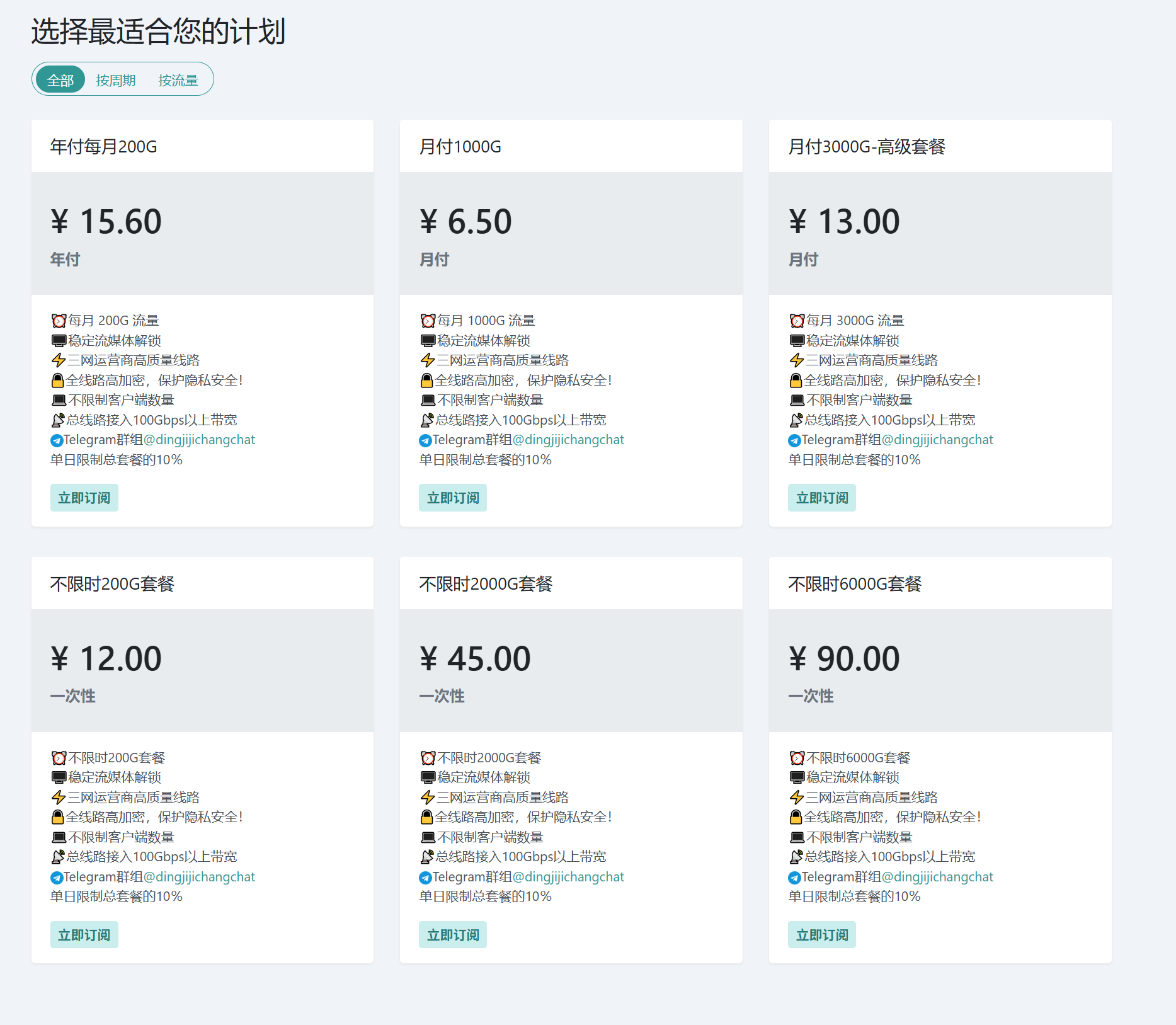1176x1025 pixels.
Task: Click 立即订阅 for 年付每月200G plan
Action: pos(84,498)
